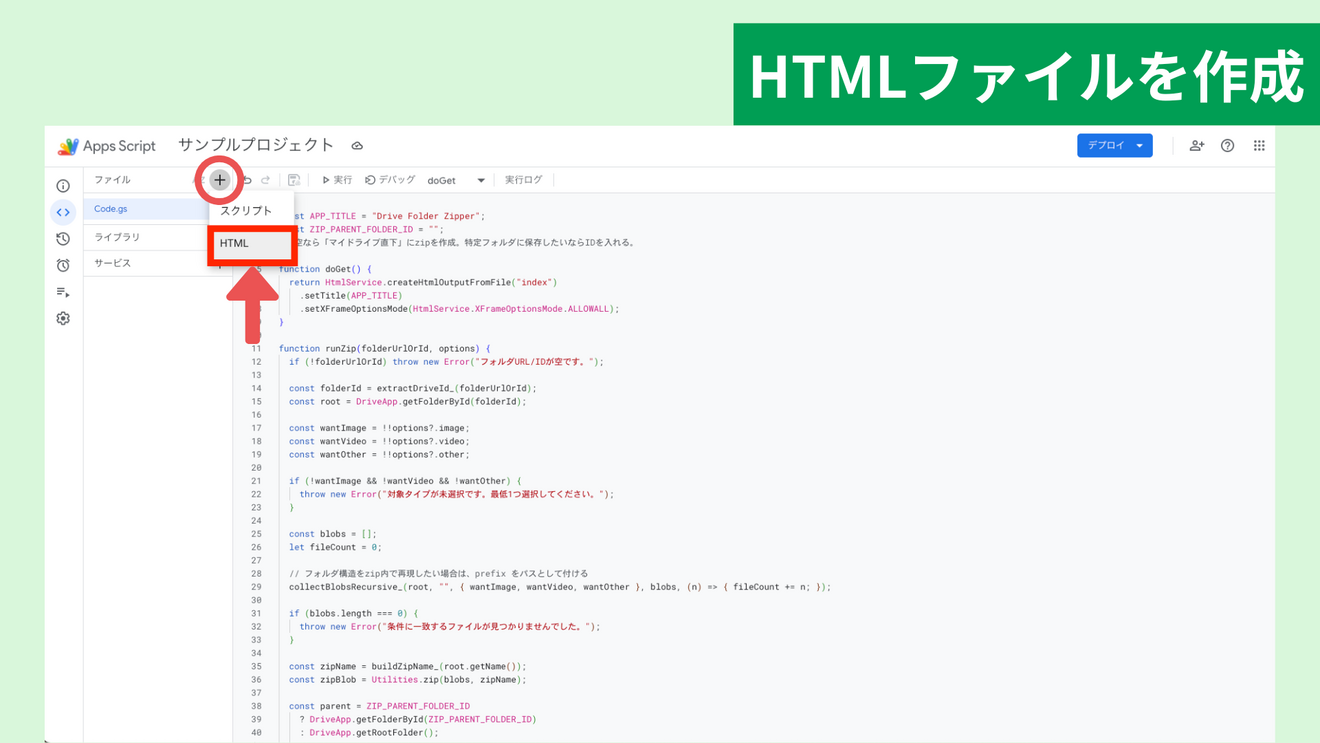
Task: Click the ライブラリ section header
Action: (117, 237)
